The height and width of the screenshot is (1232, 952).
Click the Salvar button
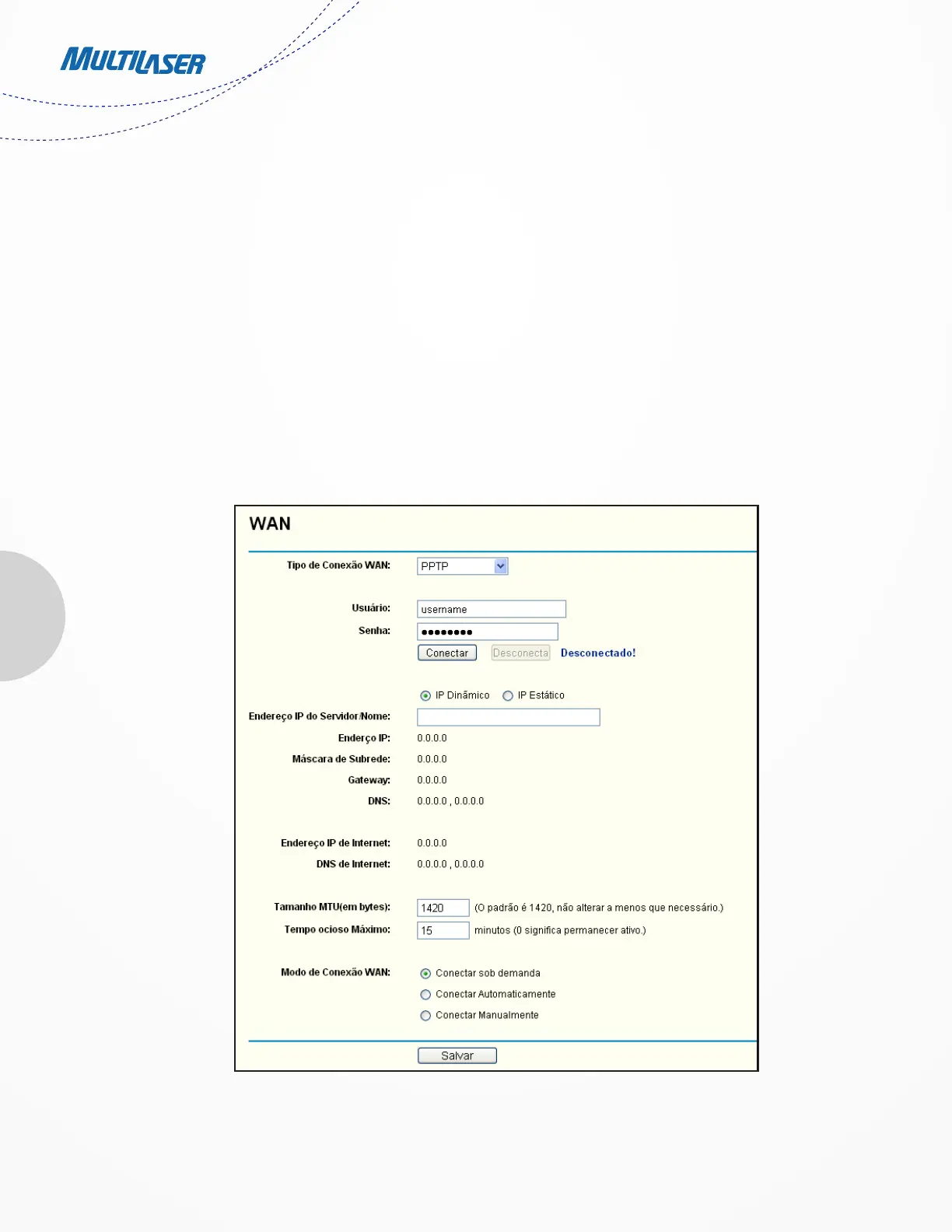coord(457,1055)
